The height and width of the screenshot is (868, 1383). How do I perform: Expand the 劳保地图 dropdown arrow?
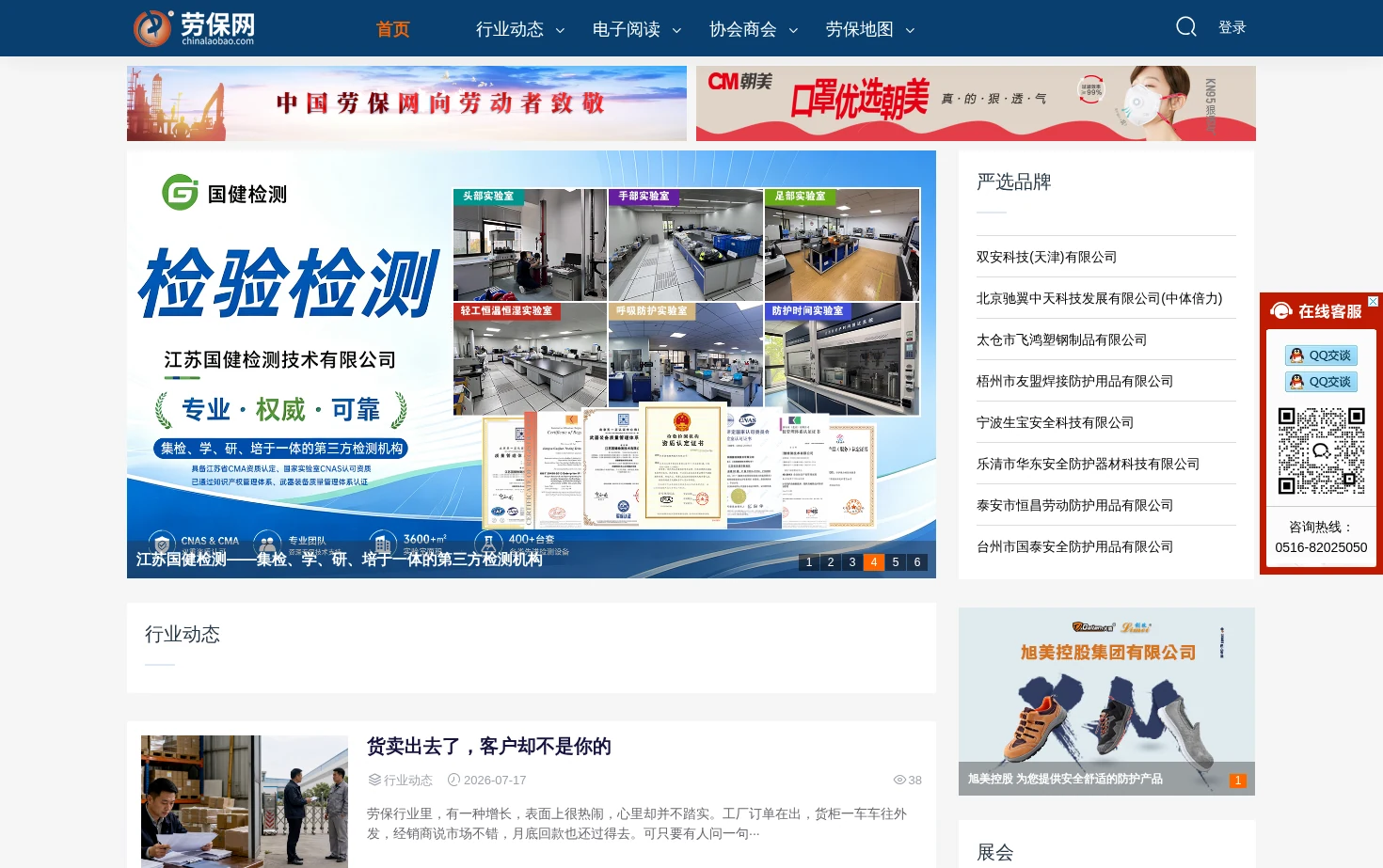(910, 30)
